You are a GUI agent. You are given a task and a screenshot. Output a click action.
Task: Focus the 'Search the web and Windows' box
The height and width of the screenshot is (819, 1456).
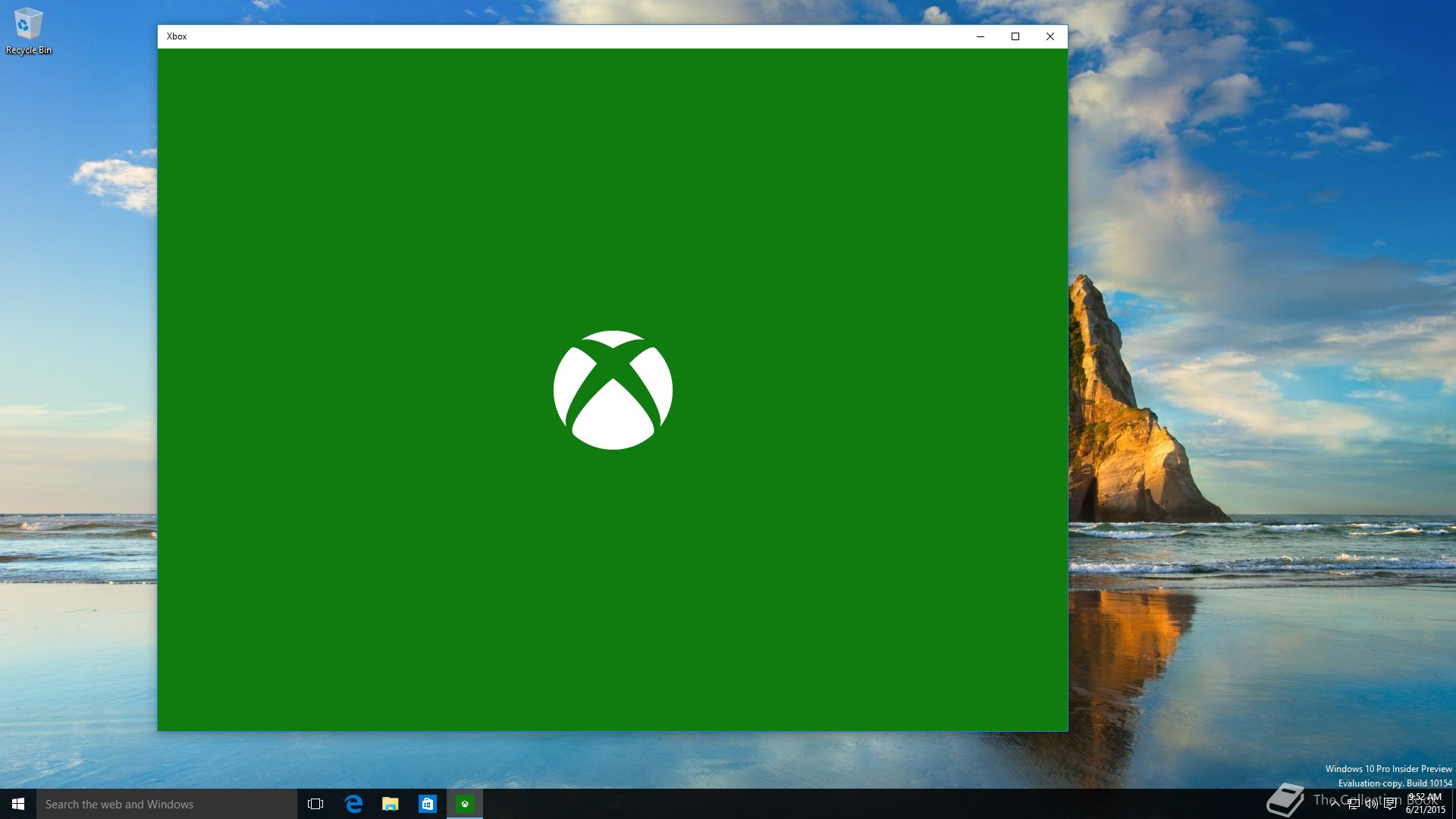[167, 804]
